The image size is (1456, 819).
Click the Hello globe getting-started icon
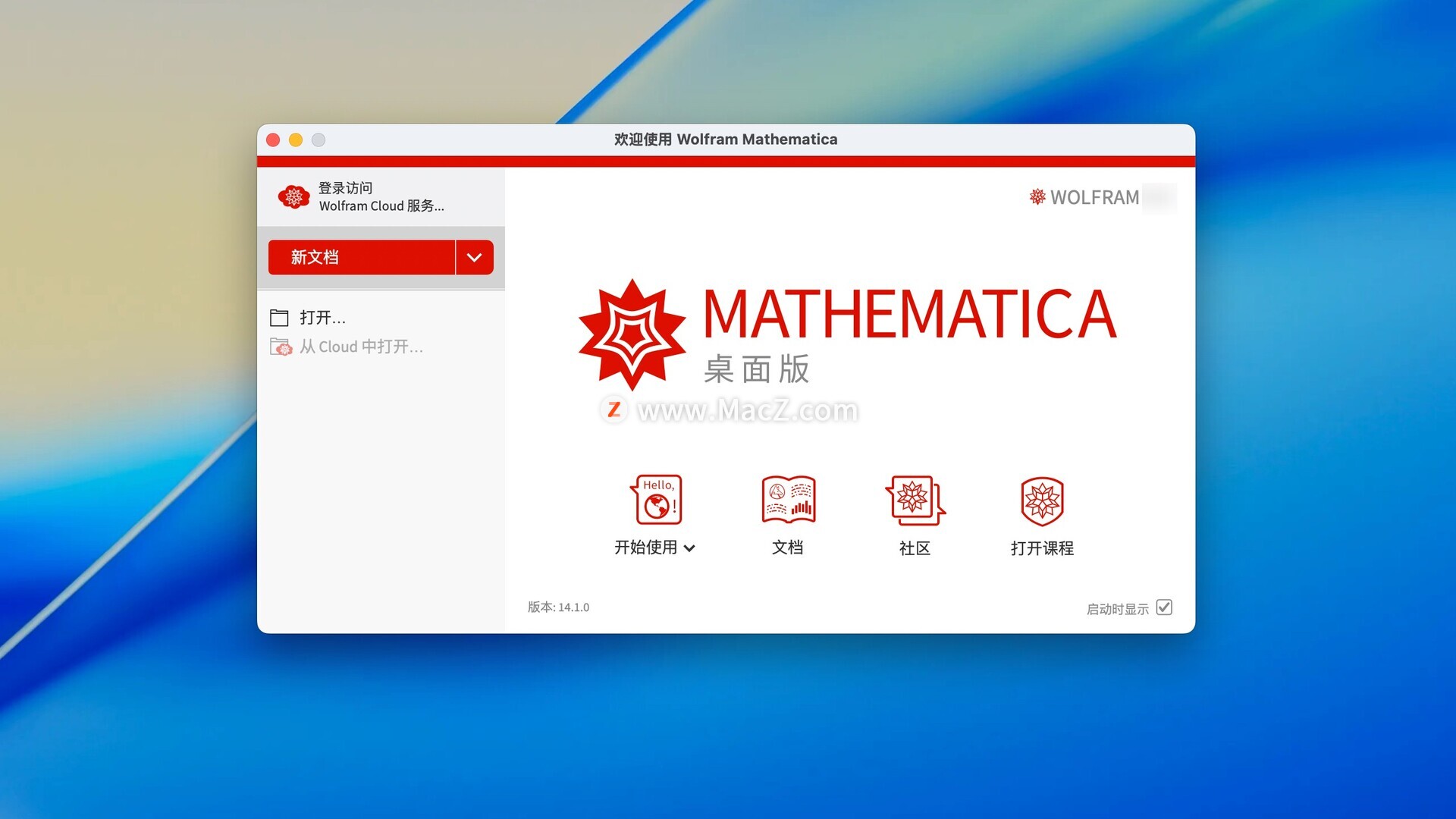[656, 500]
